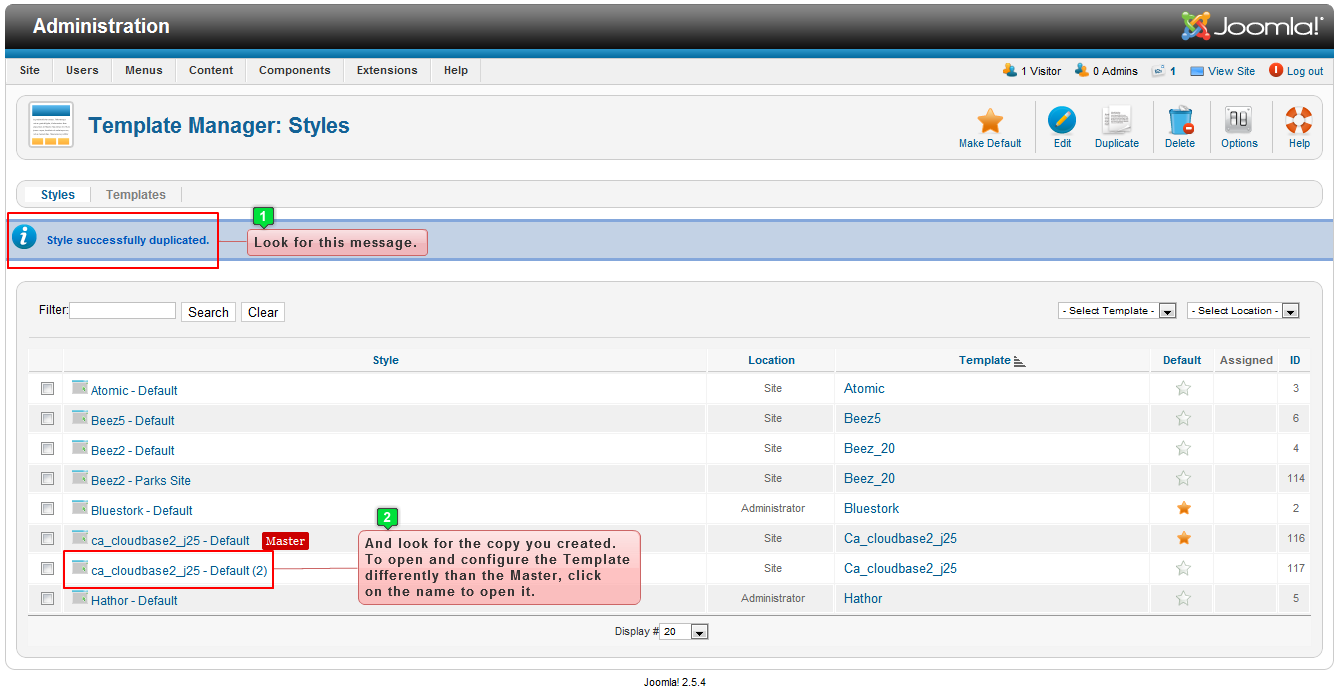Toggle default star for Beez5 - Default

click(1184, 418)
